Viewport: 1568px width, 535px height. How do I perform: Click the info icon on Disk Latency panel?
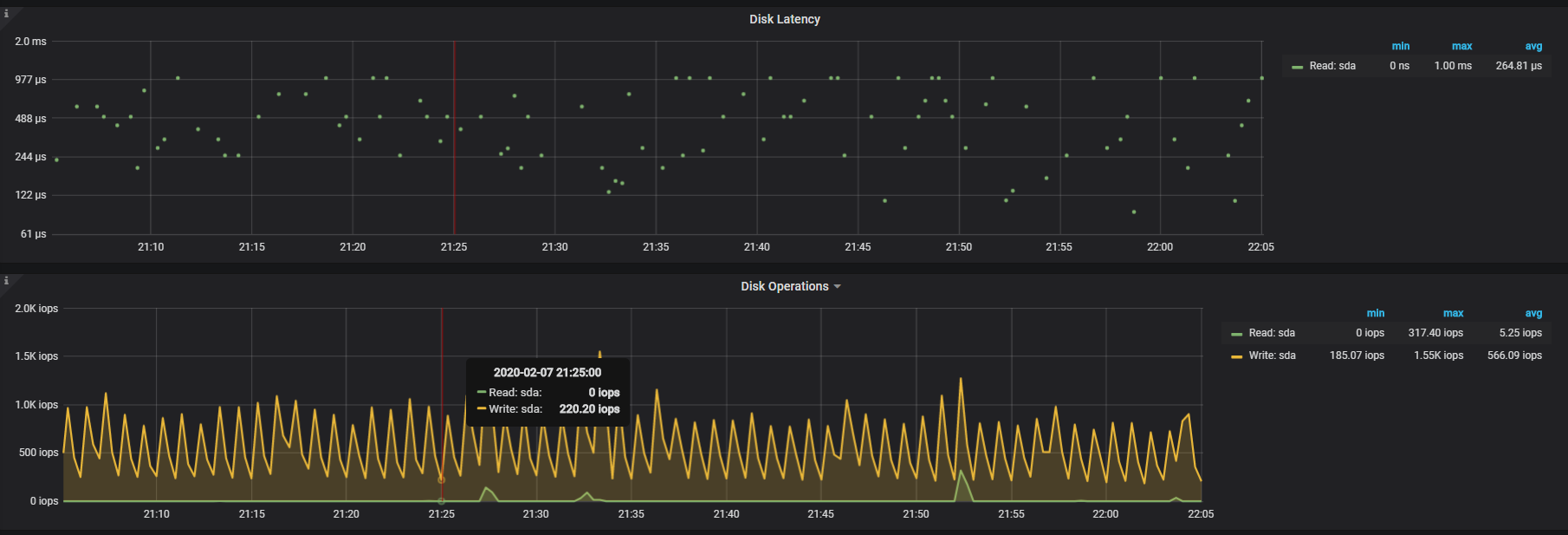[x=6, y=13]
